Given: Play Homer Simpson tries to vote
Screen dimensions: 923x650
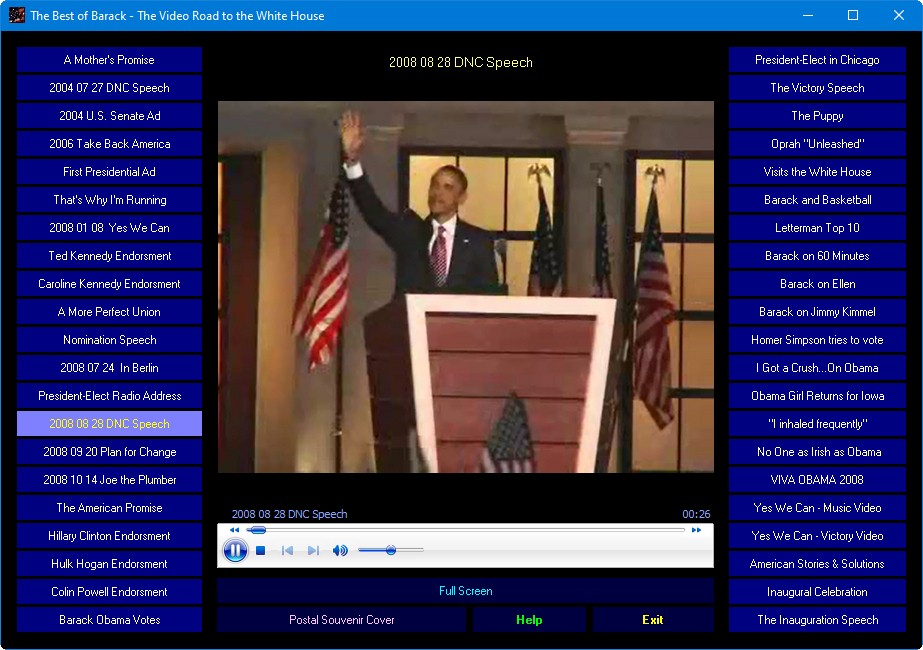Looking at the screenshot, I should point(817,339).
